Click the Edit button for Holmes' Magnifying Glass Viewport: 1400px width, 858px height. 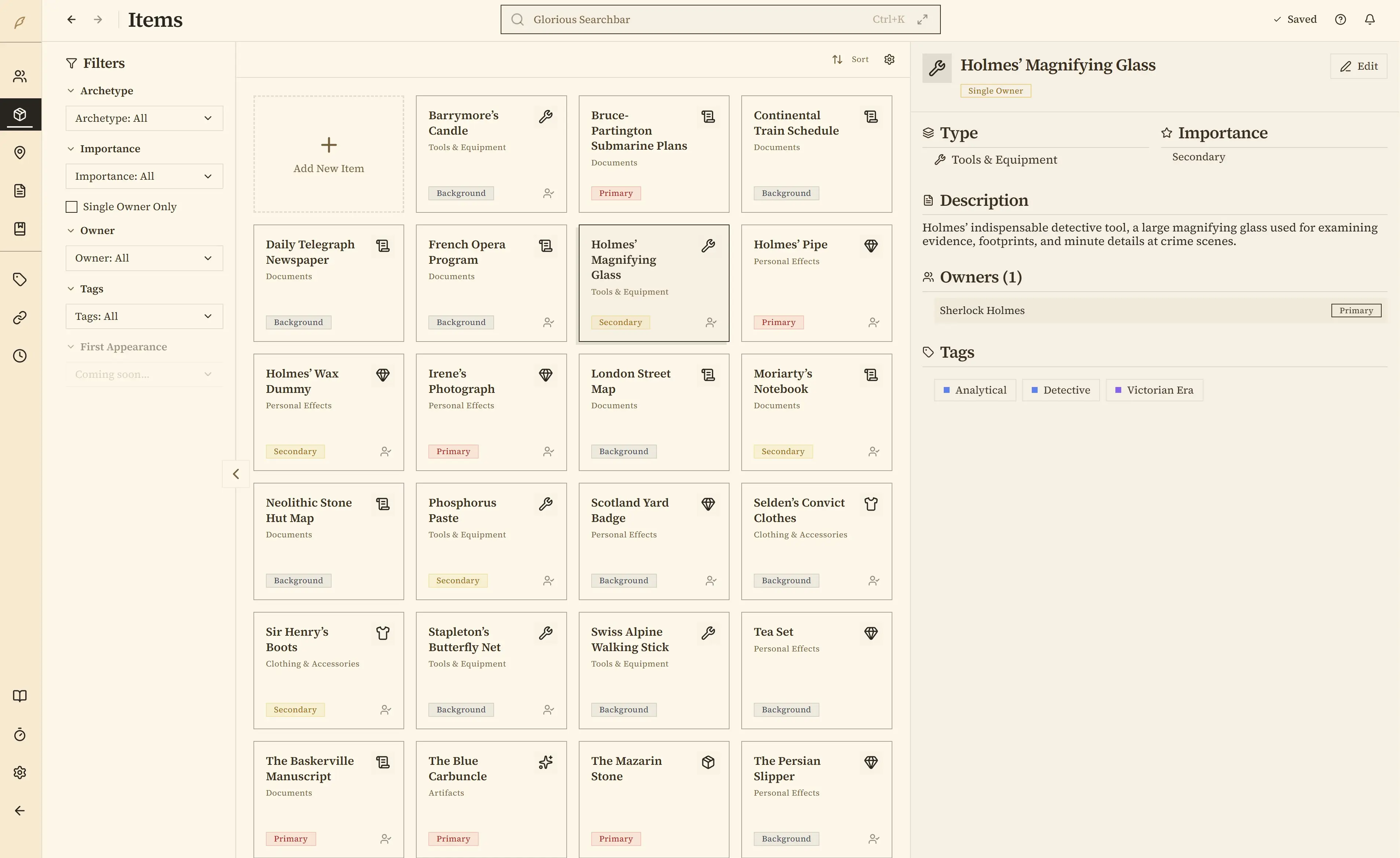coord(1359,66)
